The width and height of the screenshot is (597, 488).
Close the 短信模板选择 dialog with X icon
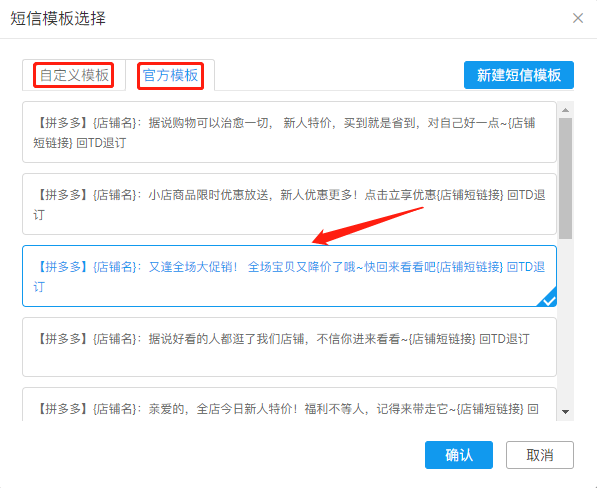point(578,18)
